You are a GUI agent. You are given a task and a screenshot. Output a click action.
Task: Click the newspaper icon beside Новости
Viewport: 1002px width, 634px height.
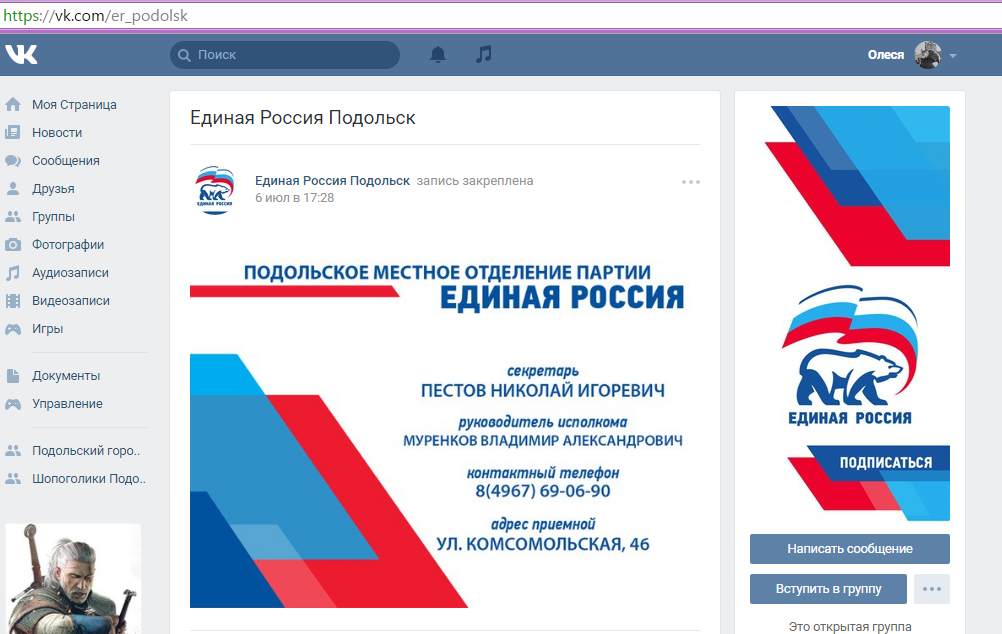point(13,133)
